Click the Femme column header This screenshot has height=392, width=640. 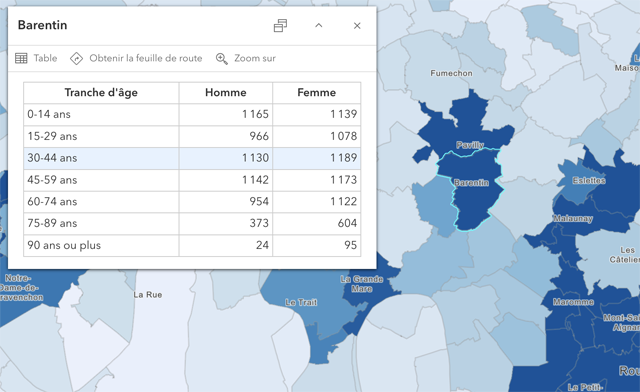tap(317, 93)
